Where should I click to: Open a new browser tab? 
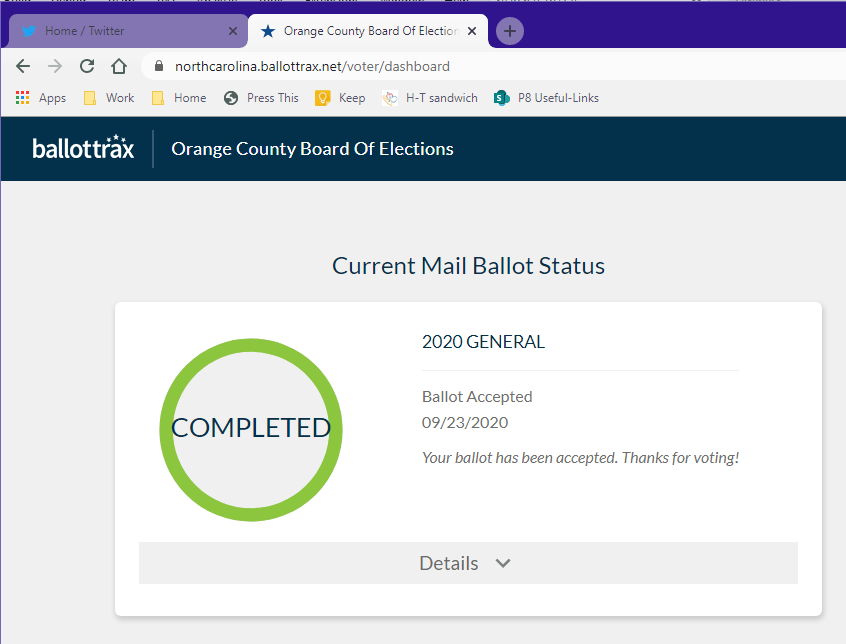[x=510, y=31]
